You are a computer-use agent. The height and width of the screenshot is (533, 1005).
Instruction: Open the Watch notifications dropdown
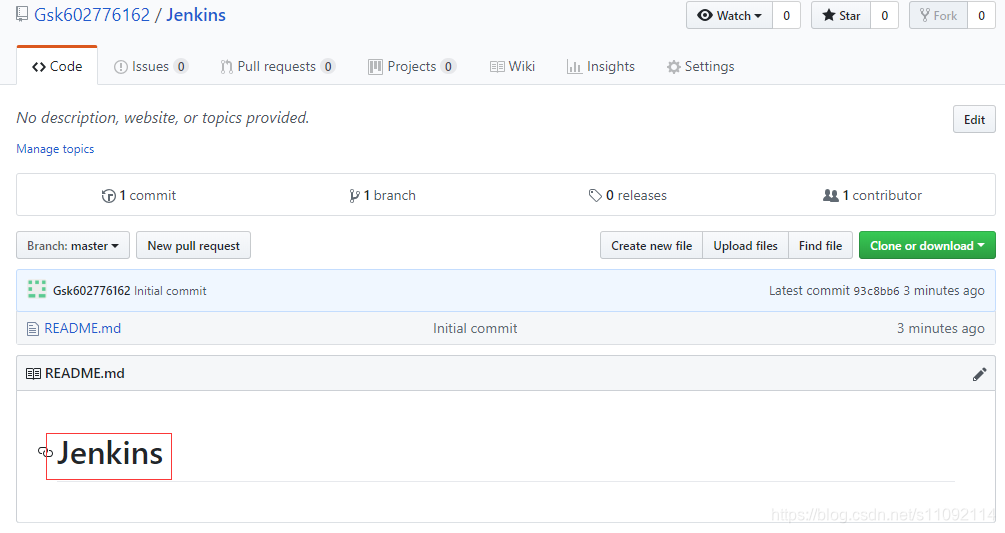729,15
